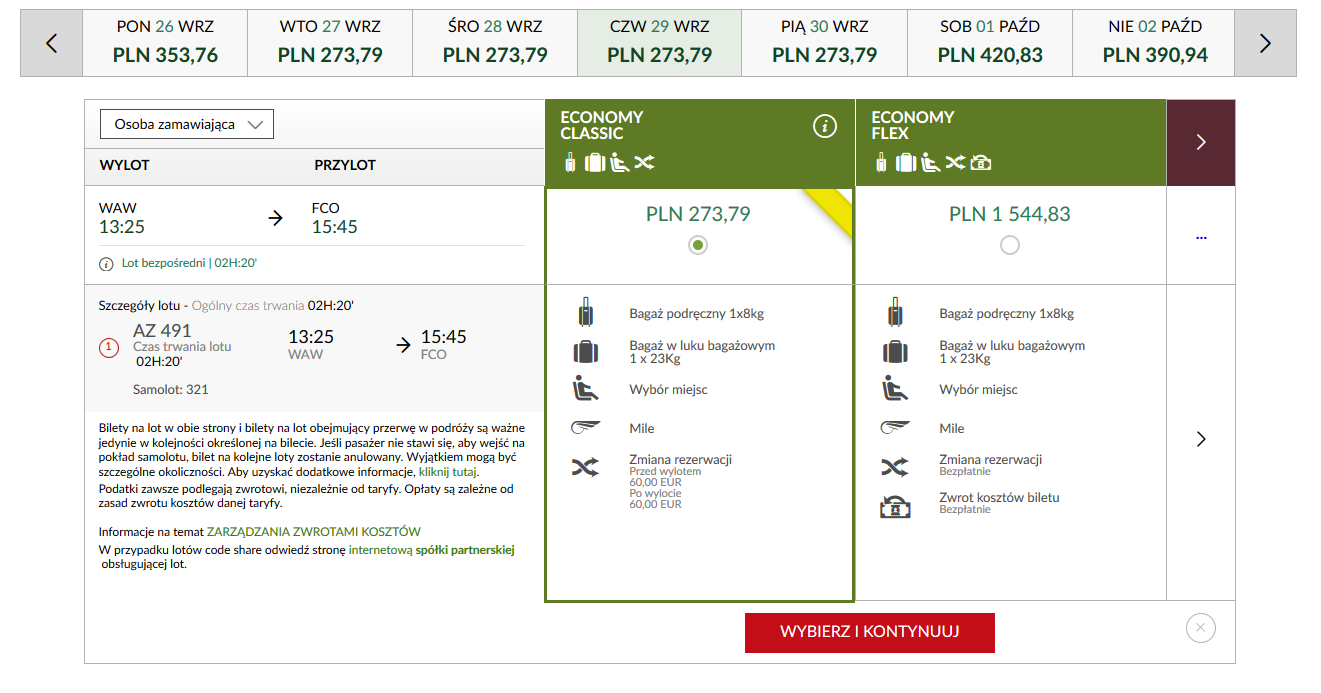1321x693 pixels.
Task: Click checked baggage icon in Economy Classic column
Action: point(585,351)
